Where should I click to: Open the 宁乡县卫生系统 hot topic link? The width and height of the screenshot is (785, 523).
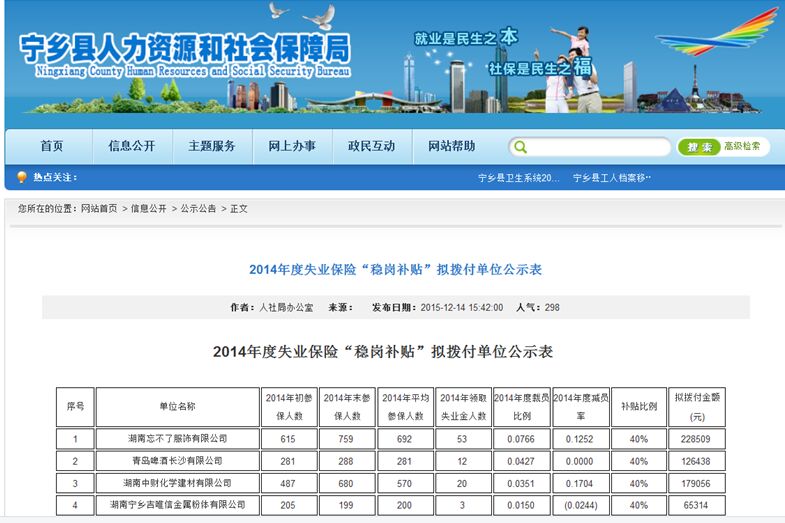point(518,178)
